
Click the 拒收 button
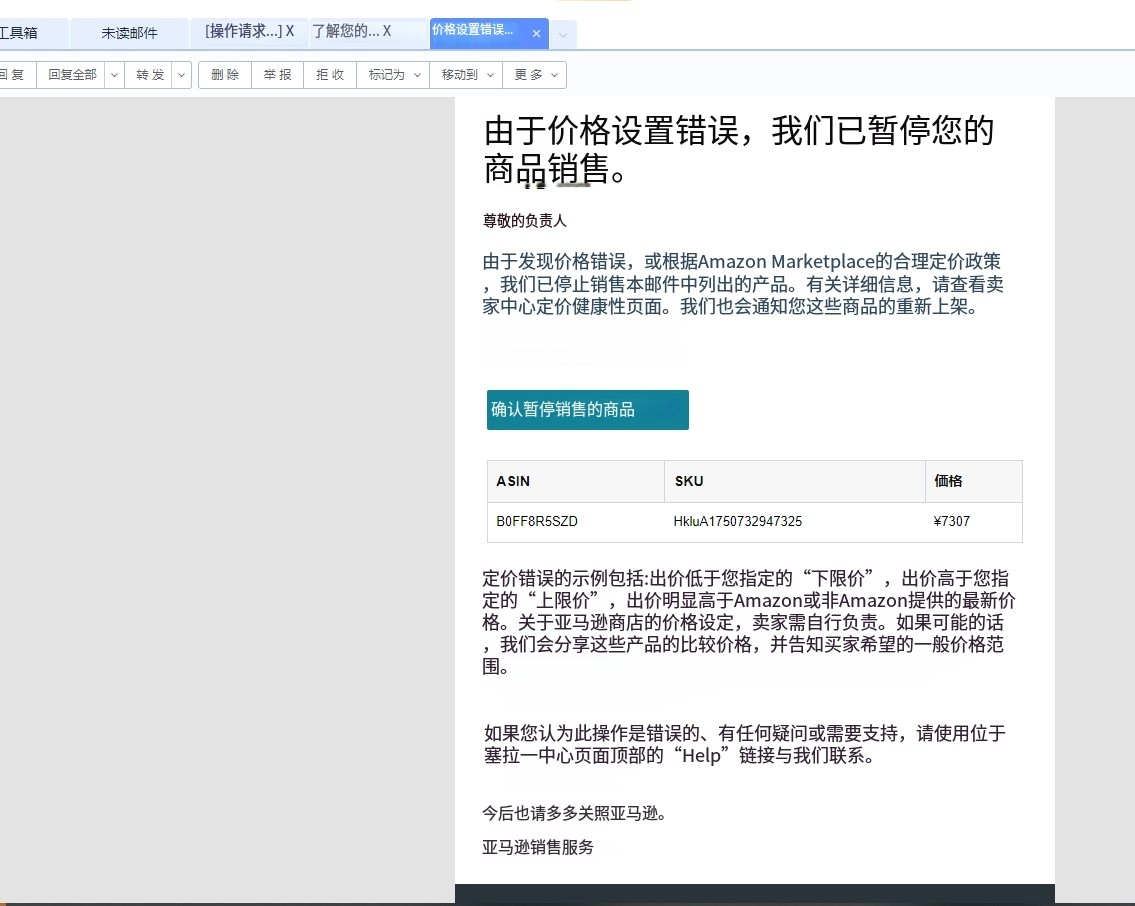330,75
